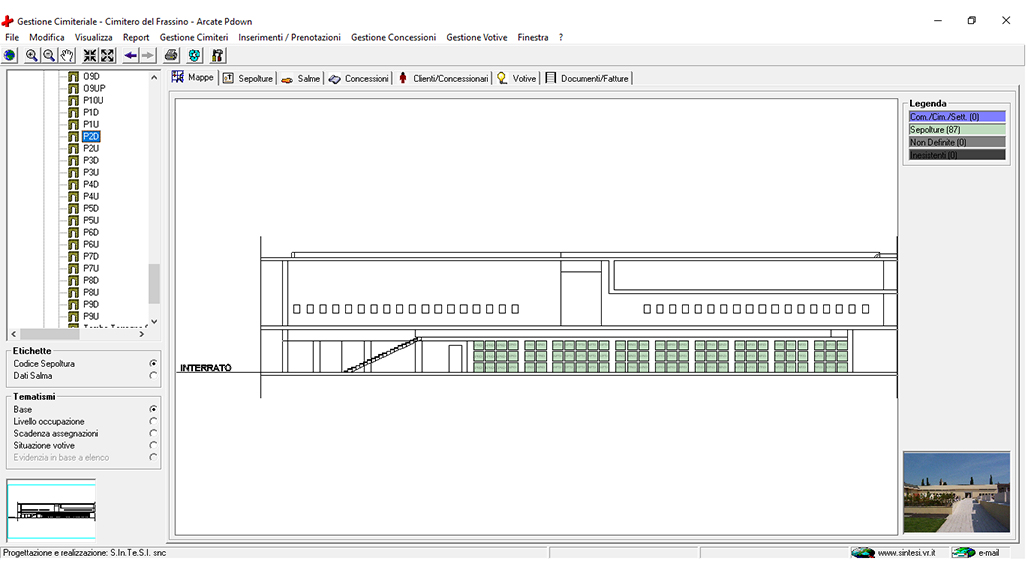Open the Modifica menu

(47, 37)
